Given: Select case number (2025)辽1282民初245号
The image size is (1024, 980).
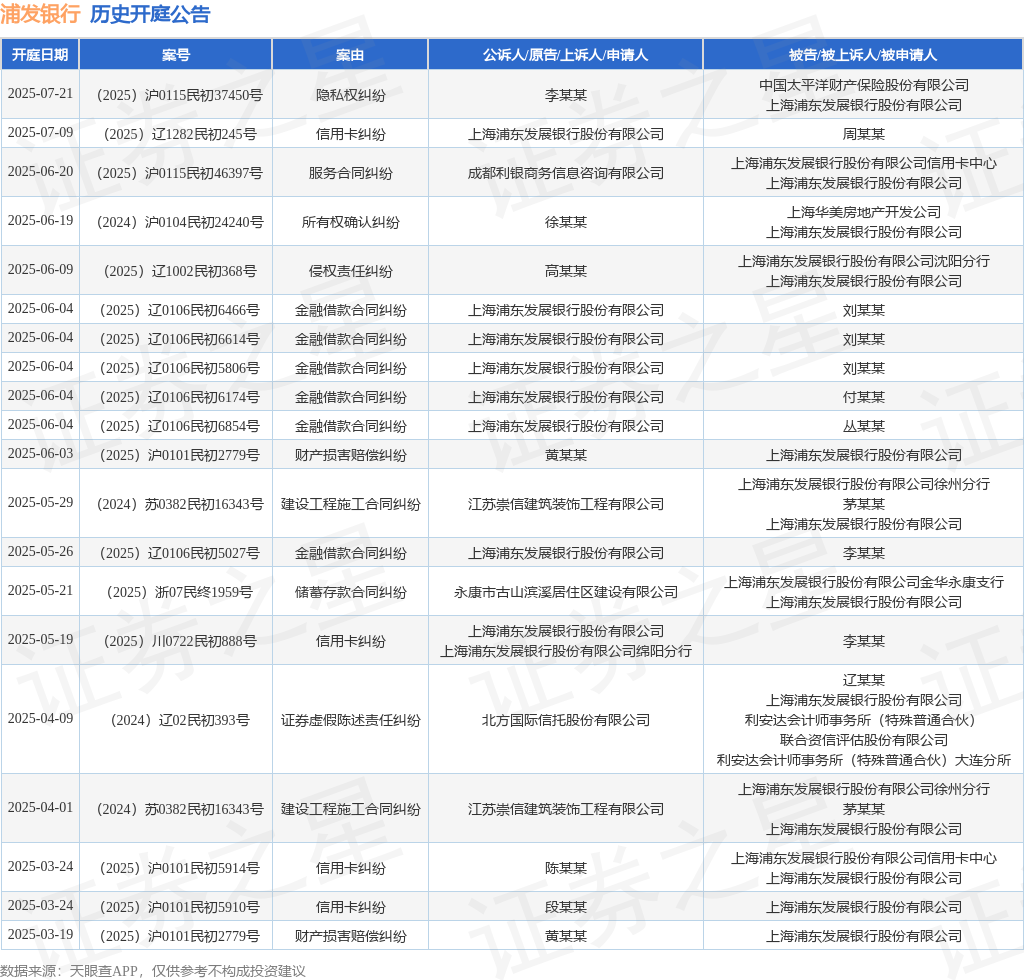Looking at the screenshot, I should click(x=180, y=134).
